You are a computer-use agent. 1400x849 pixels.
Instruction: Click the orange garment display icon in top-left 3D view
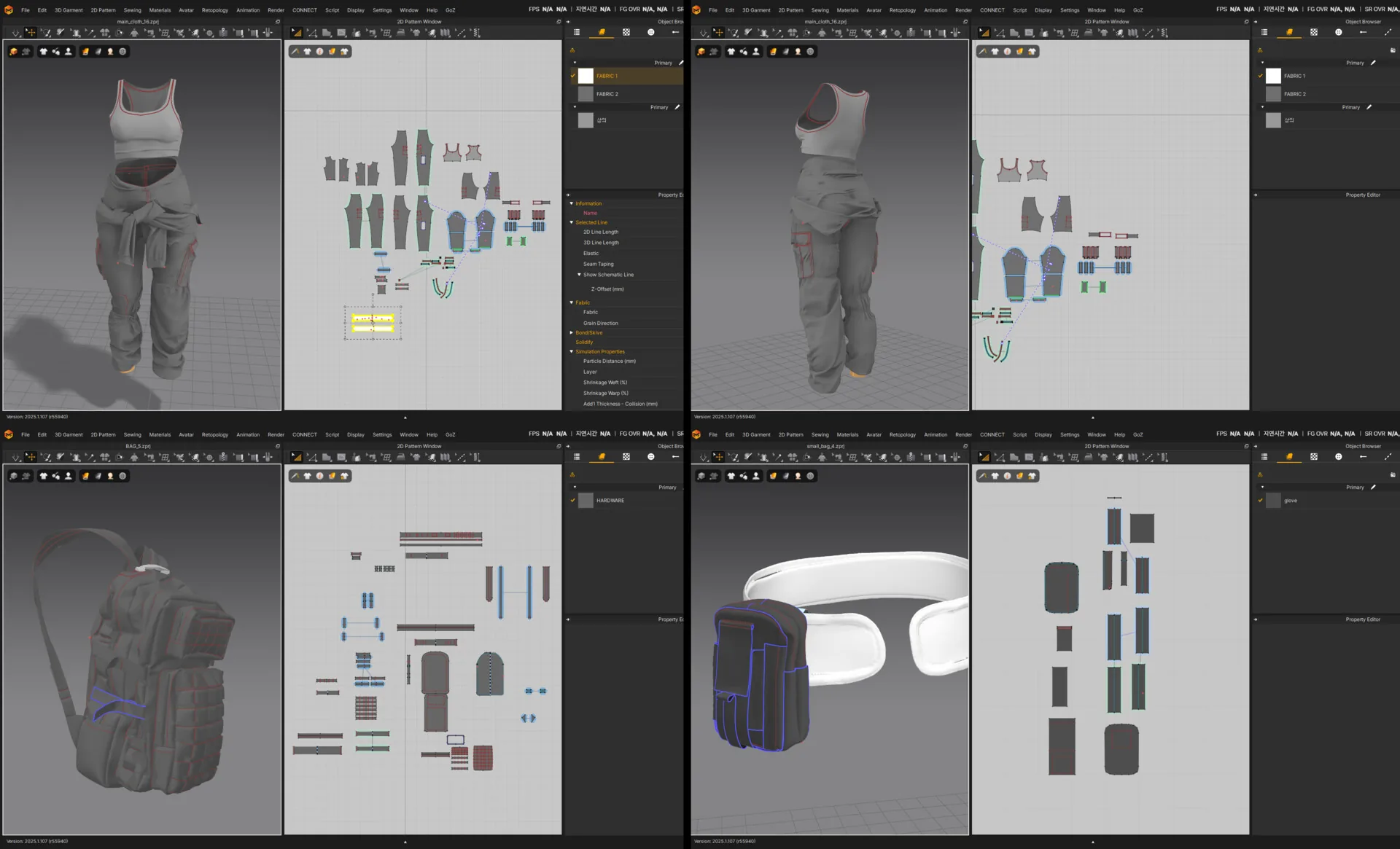[14, 52]
